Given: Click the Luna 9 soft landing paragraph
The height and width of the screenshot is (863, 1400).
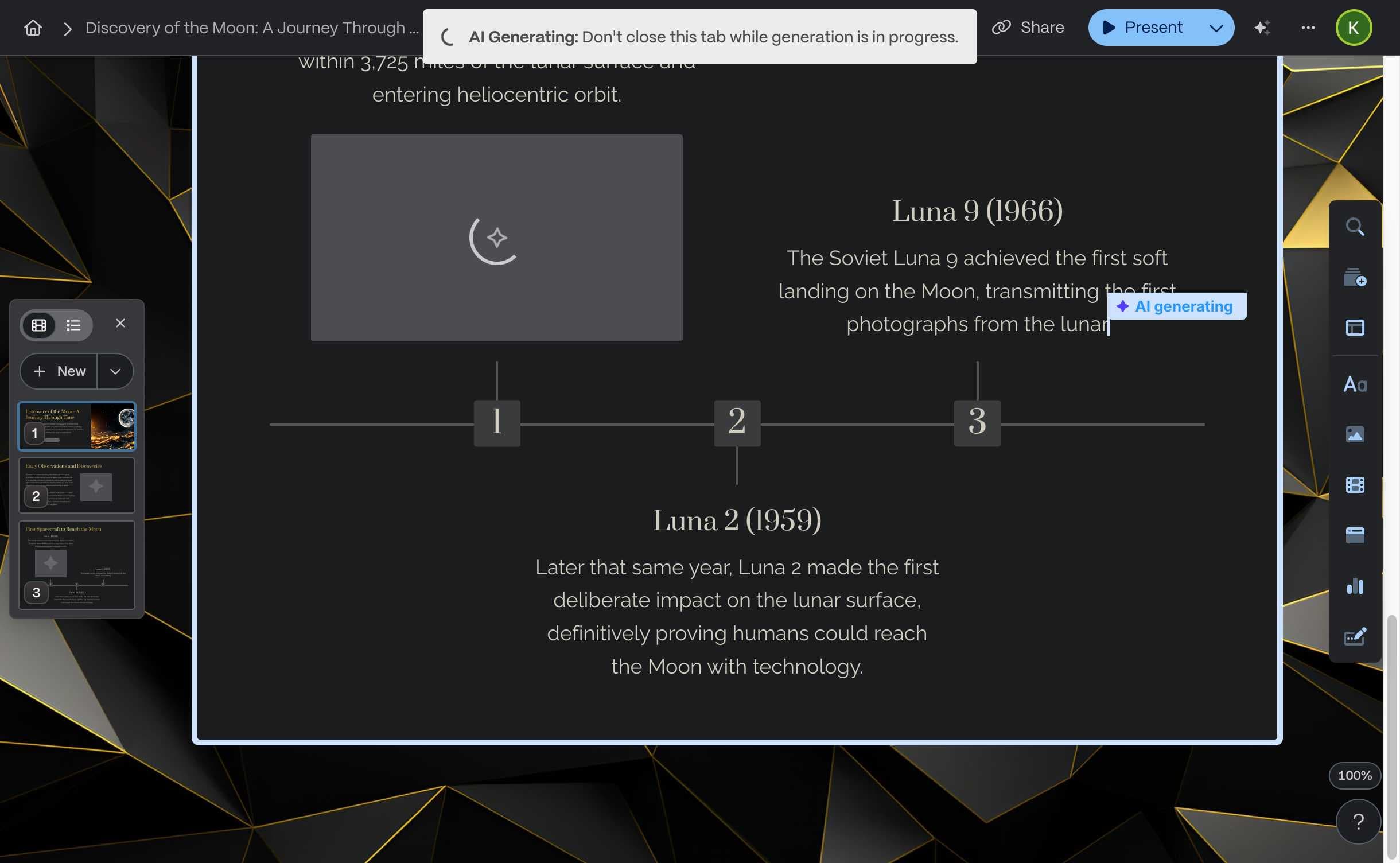Looking at the screenshot, I should click(977, 291).
